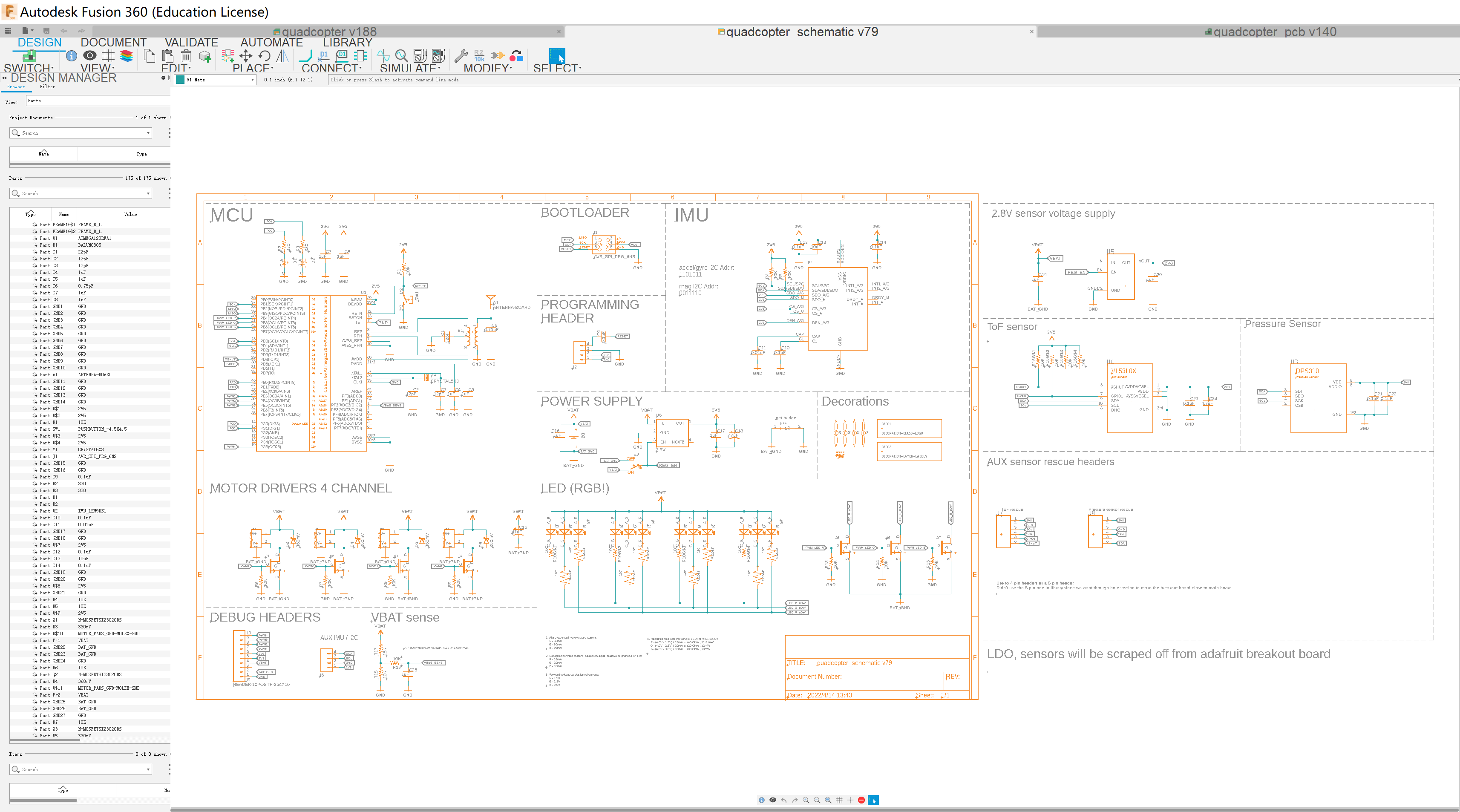Click Zoom Out in the bottom navigation bar
This screenshot has height=812, width=1460.
817,800
